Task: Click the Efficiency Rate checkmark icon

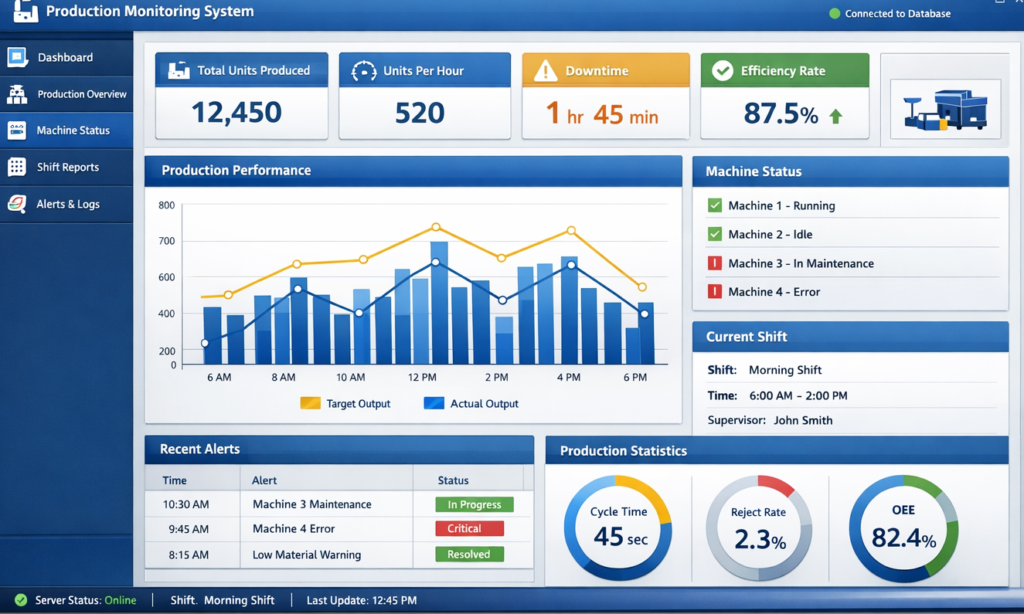Action: click(722, 71)
